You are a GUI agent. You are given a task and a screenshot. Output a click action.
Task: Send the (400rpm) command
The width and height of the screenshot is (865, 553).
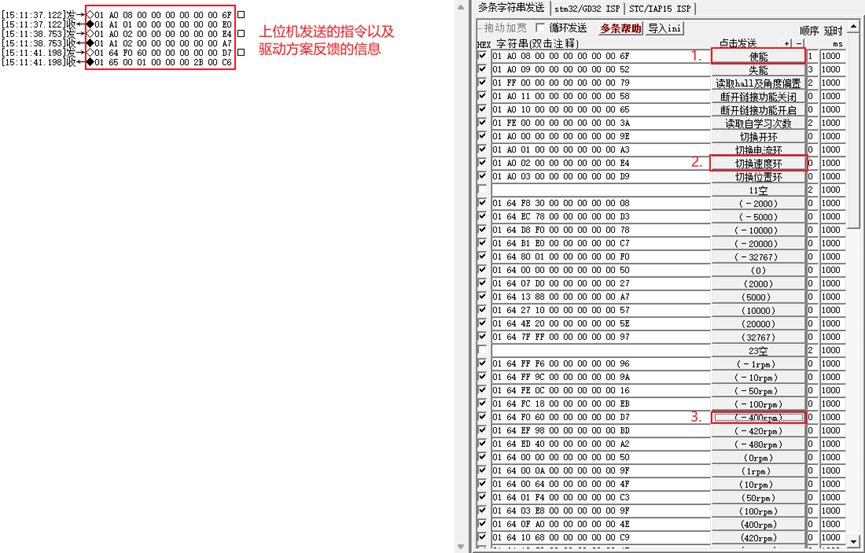[x=758, y=525]
